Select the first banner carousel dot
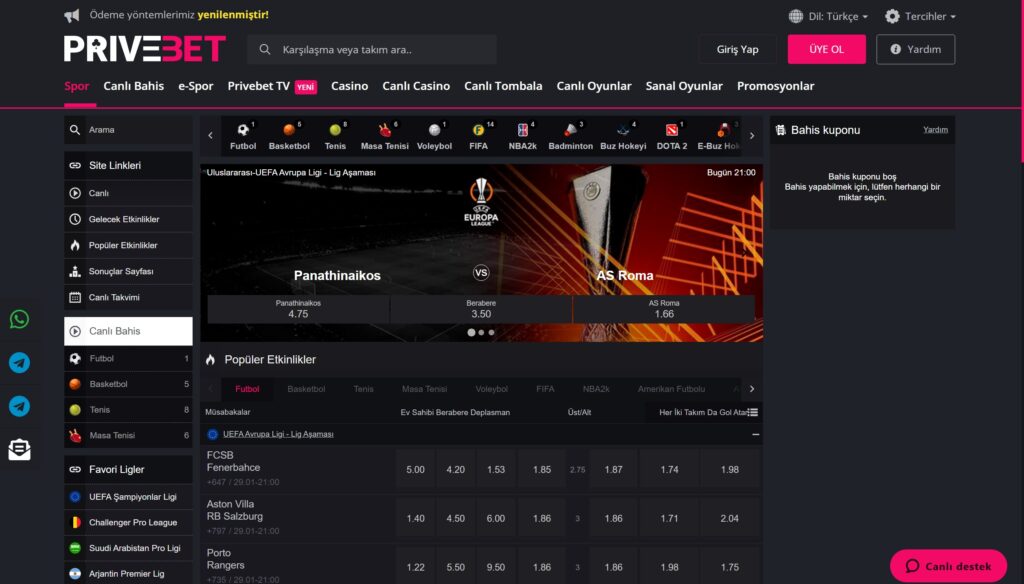Viewport: 1024px width, 584px height. tap(471, 333)
